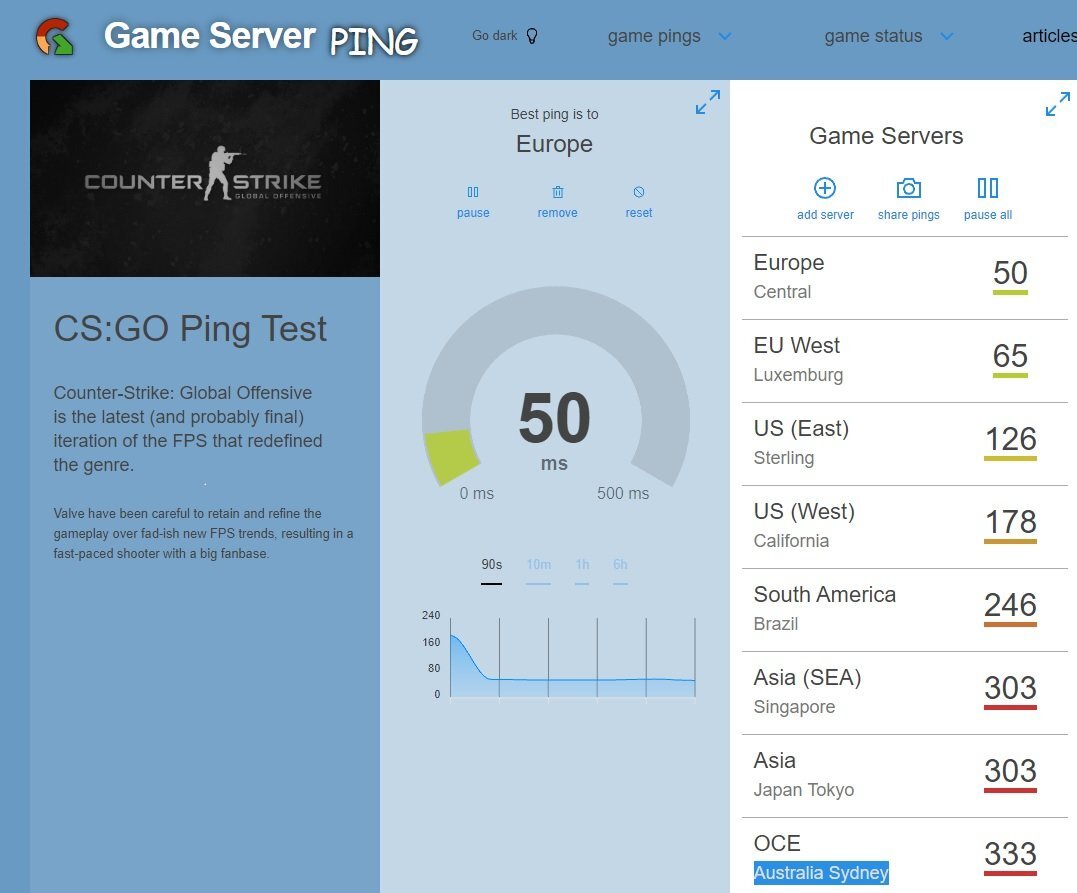Click the green segment of the ping gauge

point(450,456)
